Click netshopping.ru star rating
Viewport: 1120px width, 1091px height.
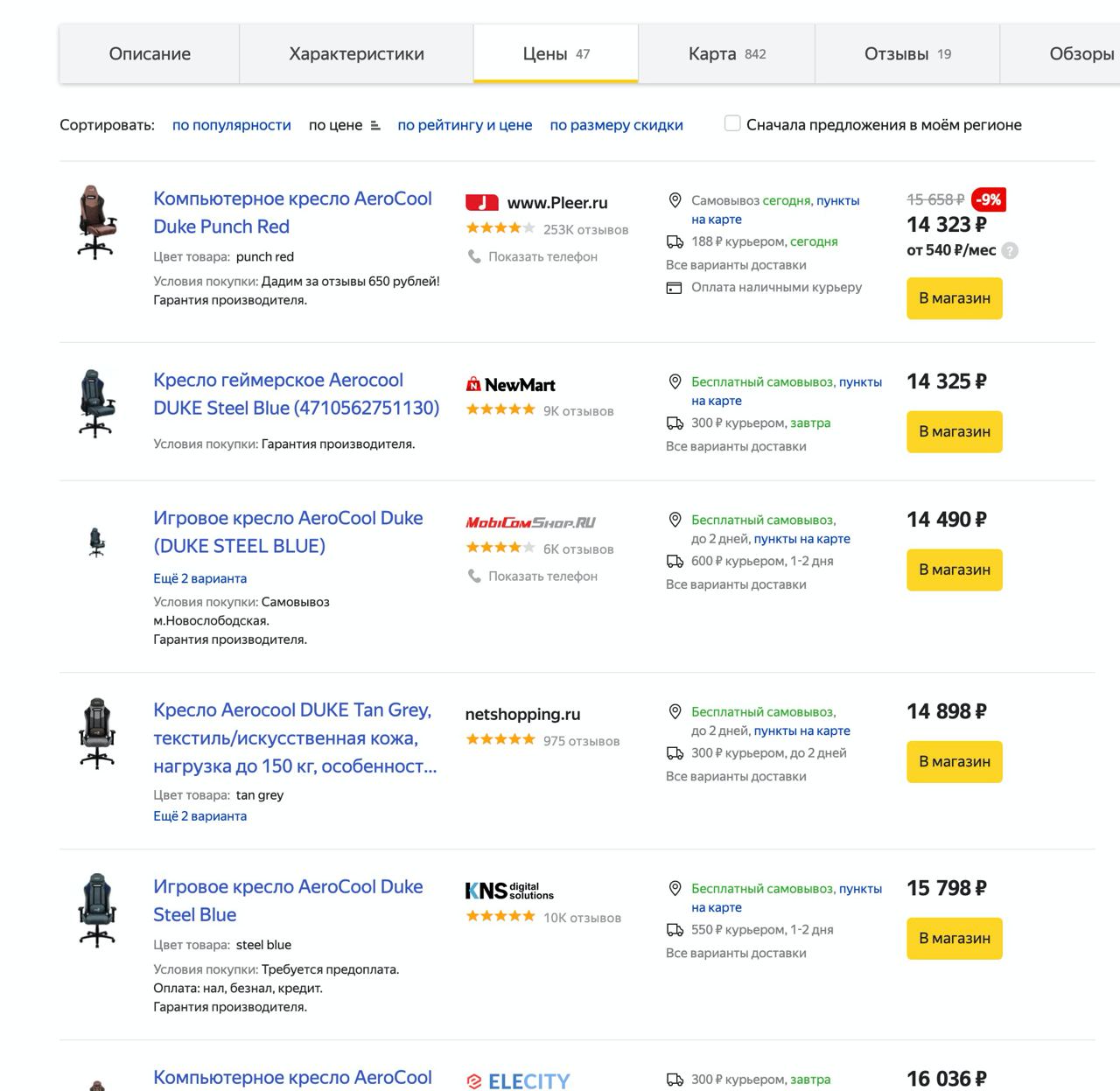point(500,739)
